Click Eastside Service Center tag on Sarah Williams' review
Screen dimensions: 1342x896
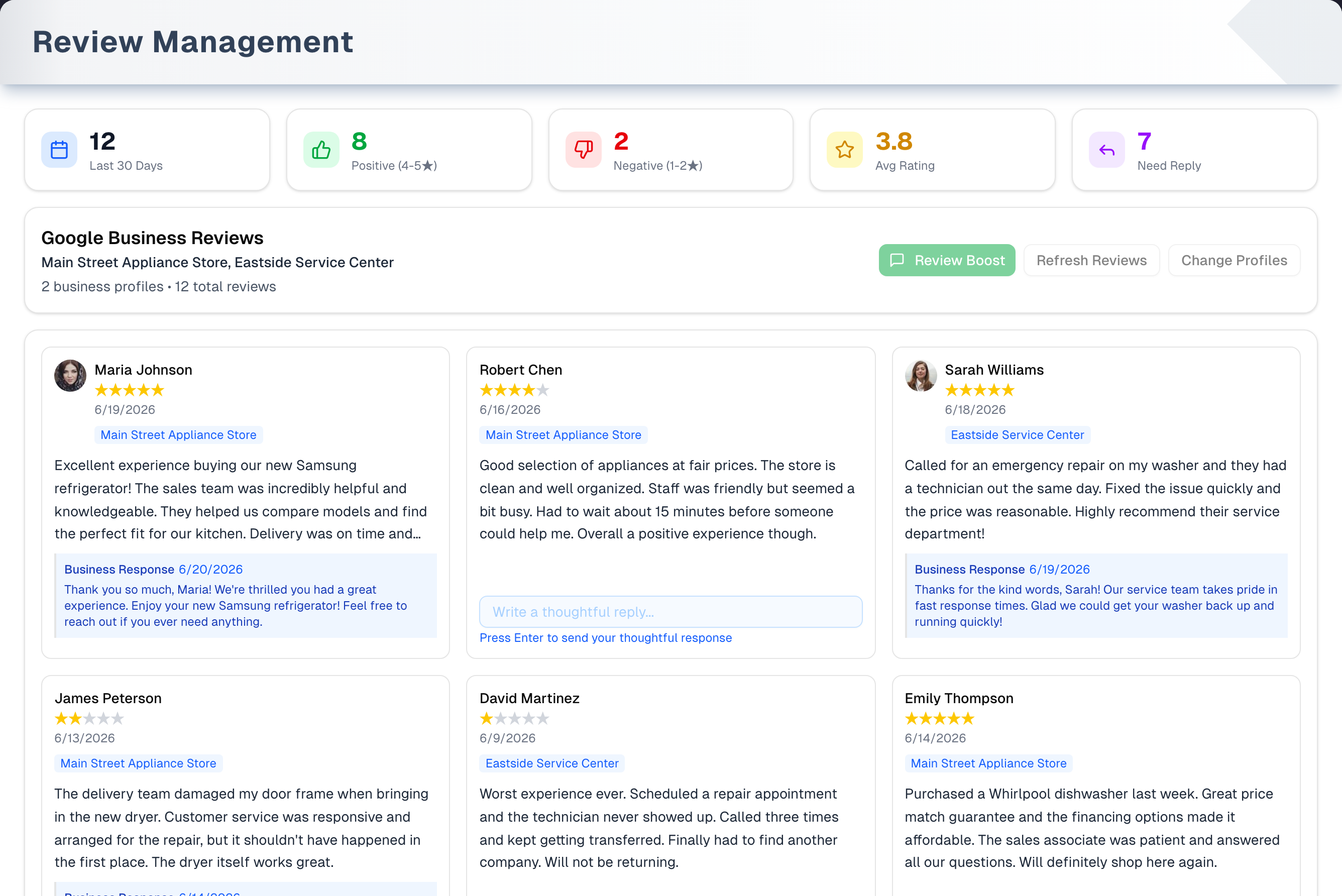click(x=1018, y=435)
